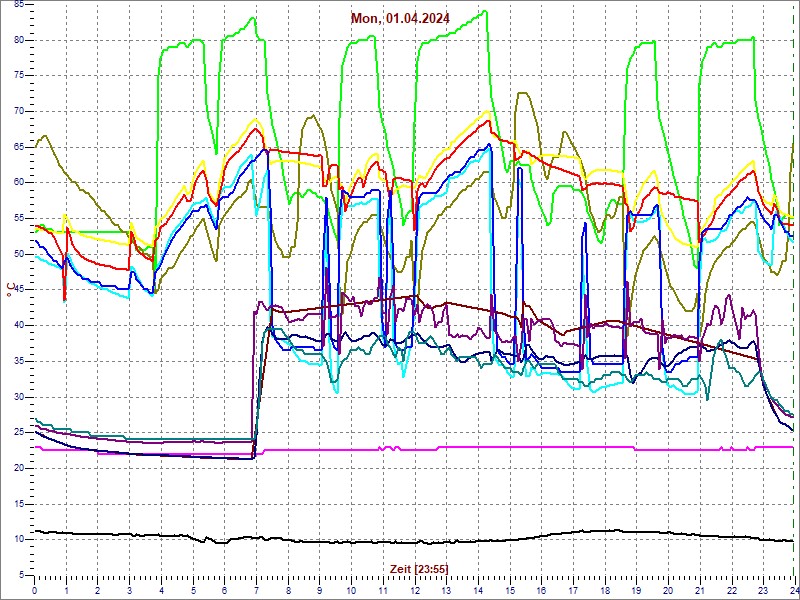
Task: Click the '70' value on the temperature axis
Action: [19, 111]
